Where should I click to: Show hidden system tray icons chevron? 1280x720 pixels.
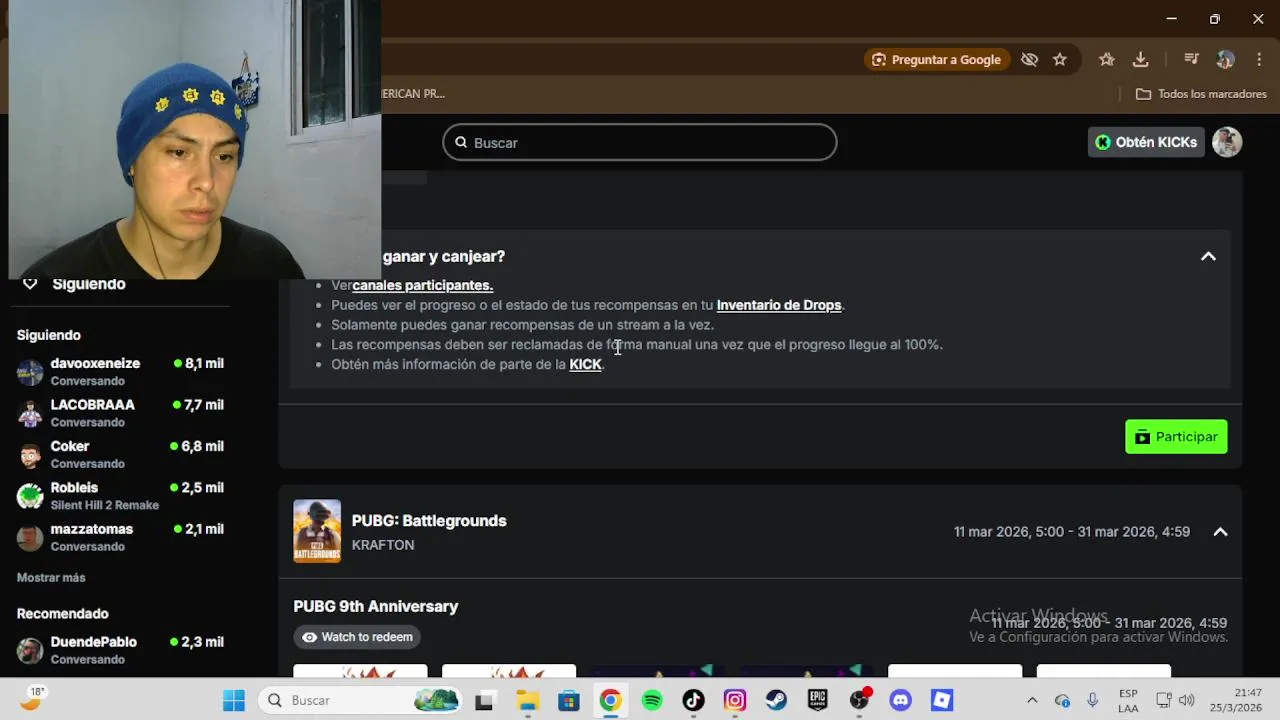tap(1032, 700)
